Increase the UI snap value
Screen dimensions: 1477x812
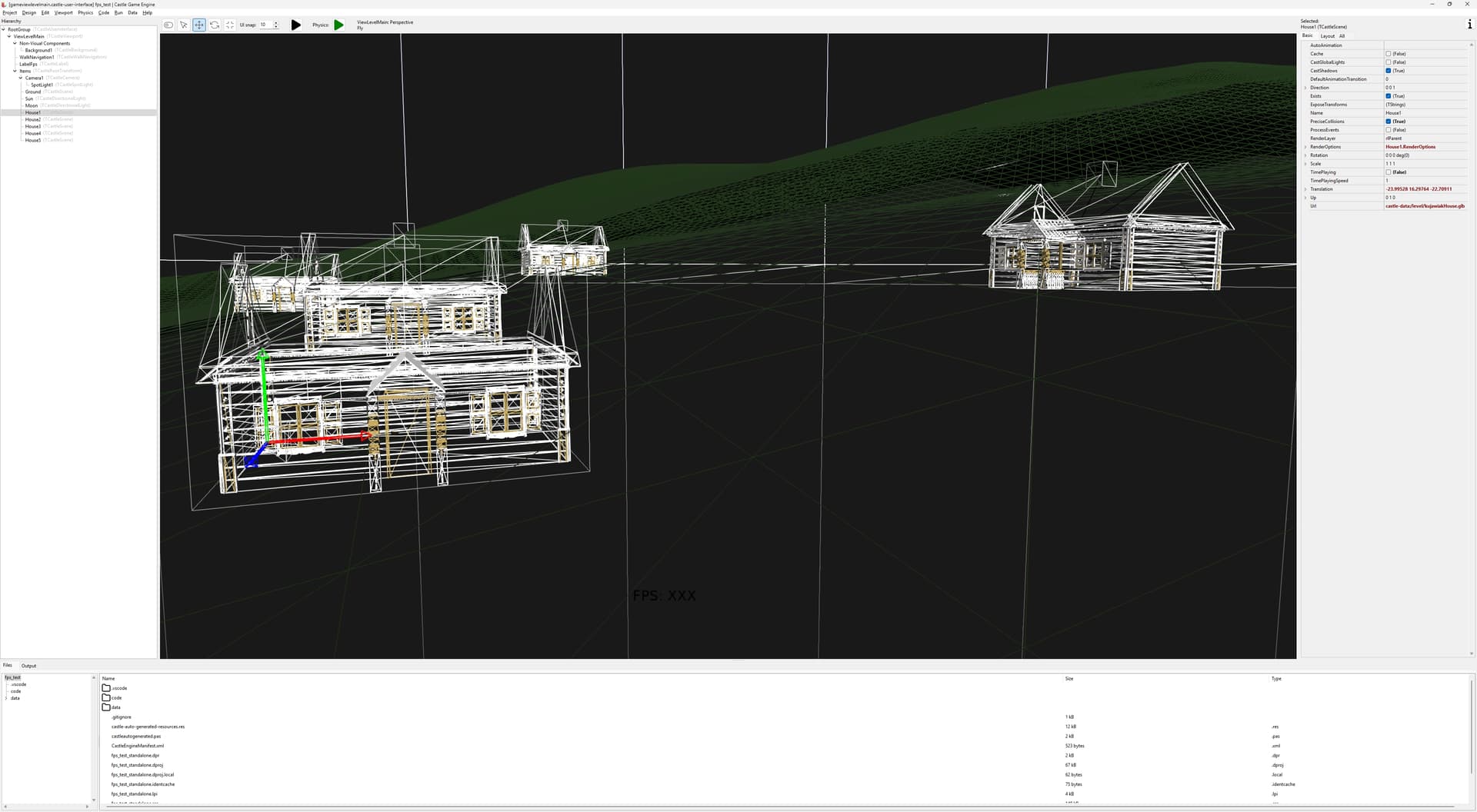(x=276, y=22)
